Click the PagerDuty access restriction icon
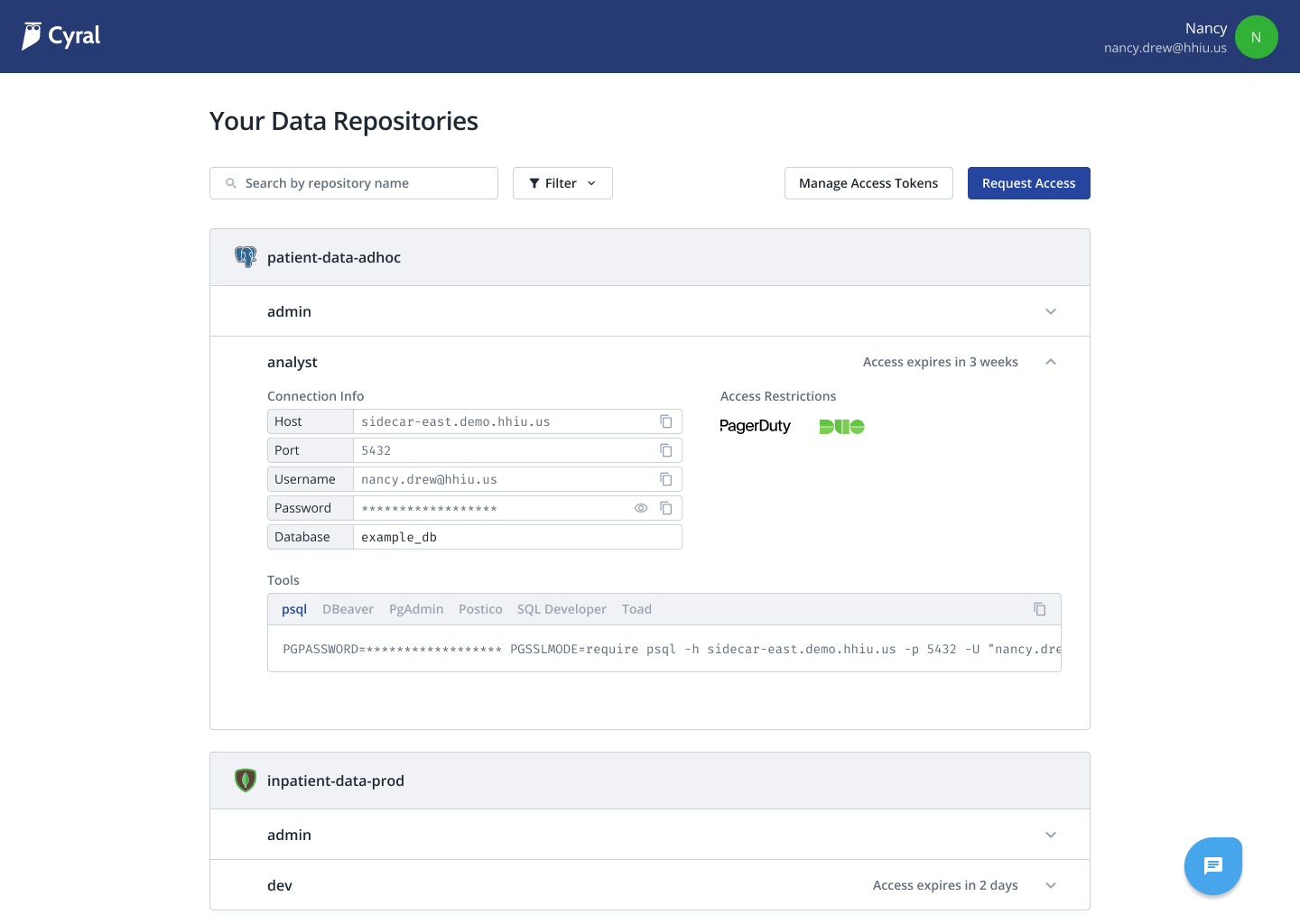 (x=755, y=426)
